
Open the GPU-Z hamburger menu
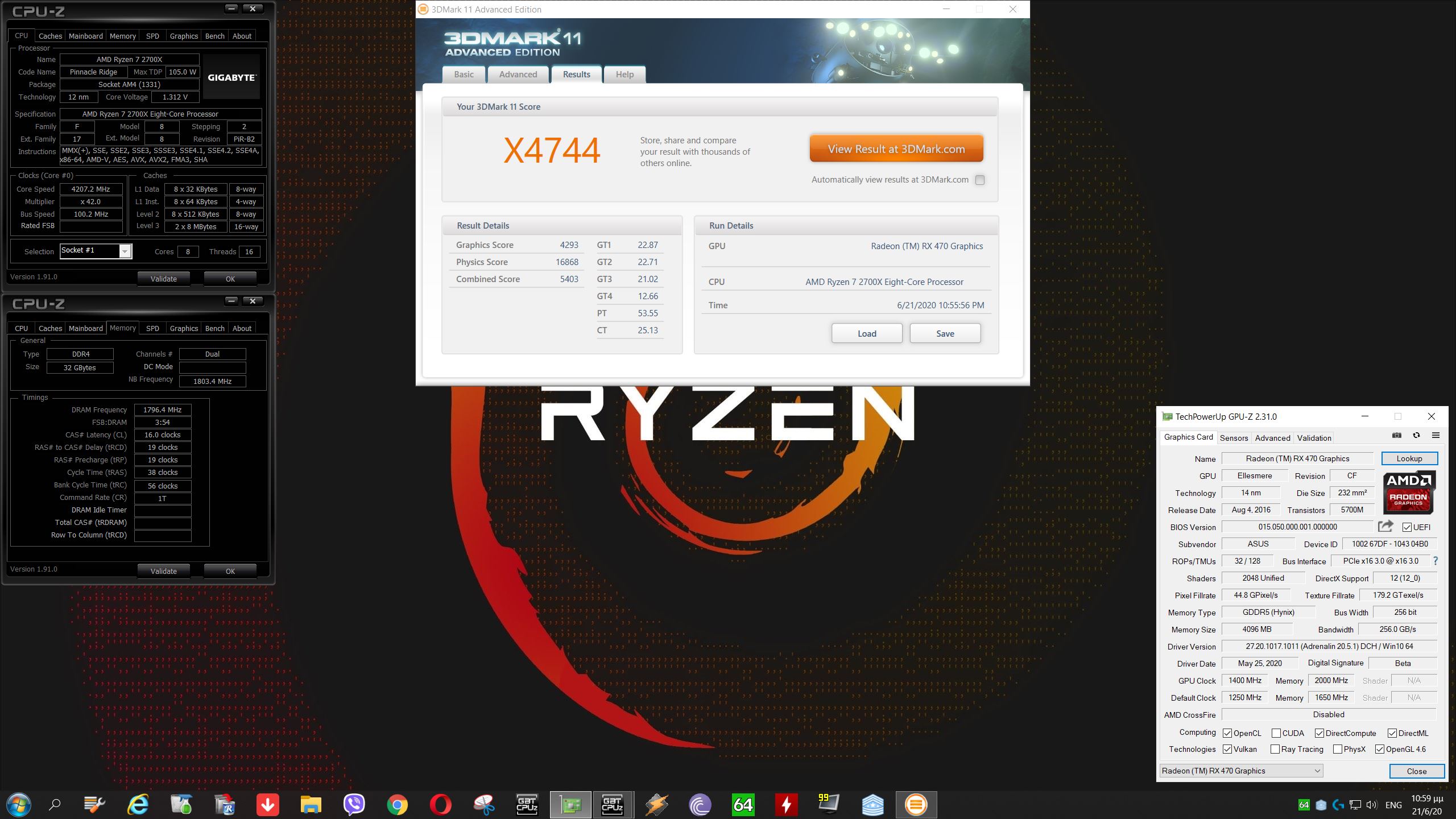[x=1436, y=436]
